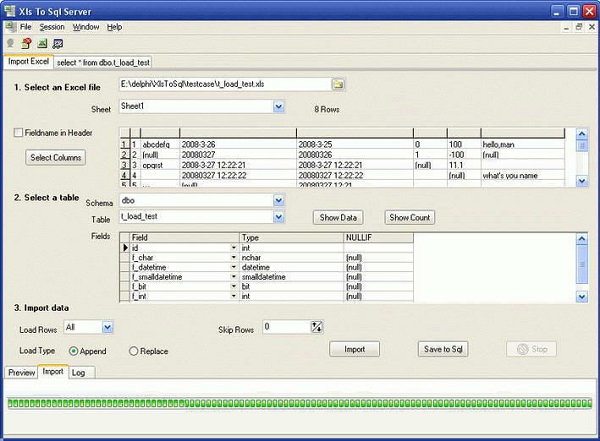This screenshot has height=441, width=600.
Task: Click cell 'what's you name' in preview
Action: 523,175
